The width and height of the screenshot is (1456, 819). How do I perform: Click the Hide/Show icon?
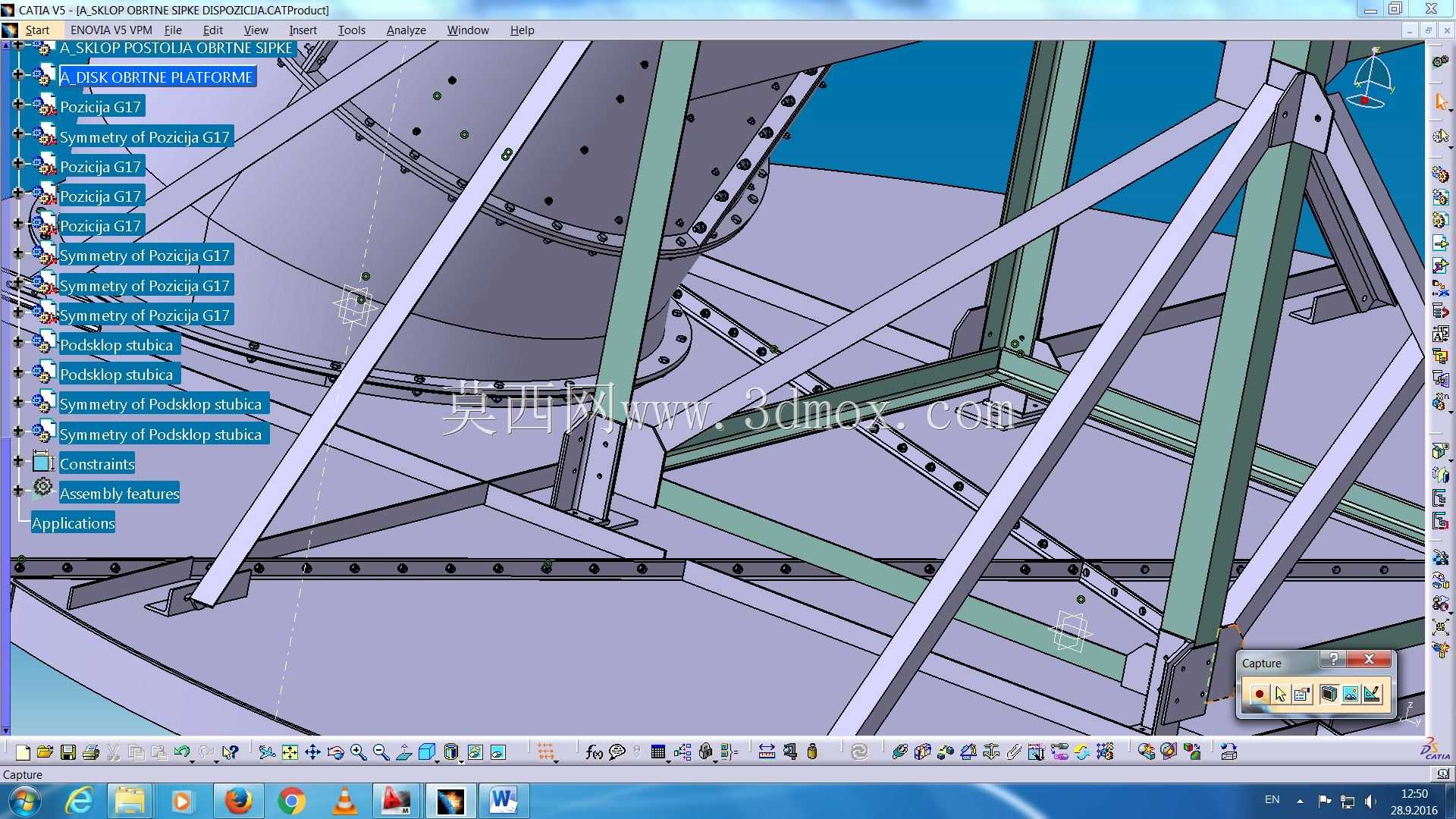[x=475, y=752]
